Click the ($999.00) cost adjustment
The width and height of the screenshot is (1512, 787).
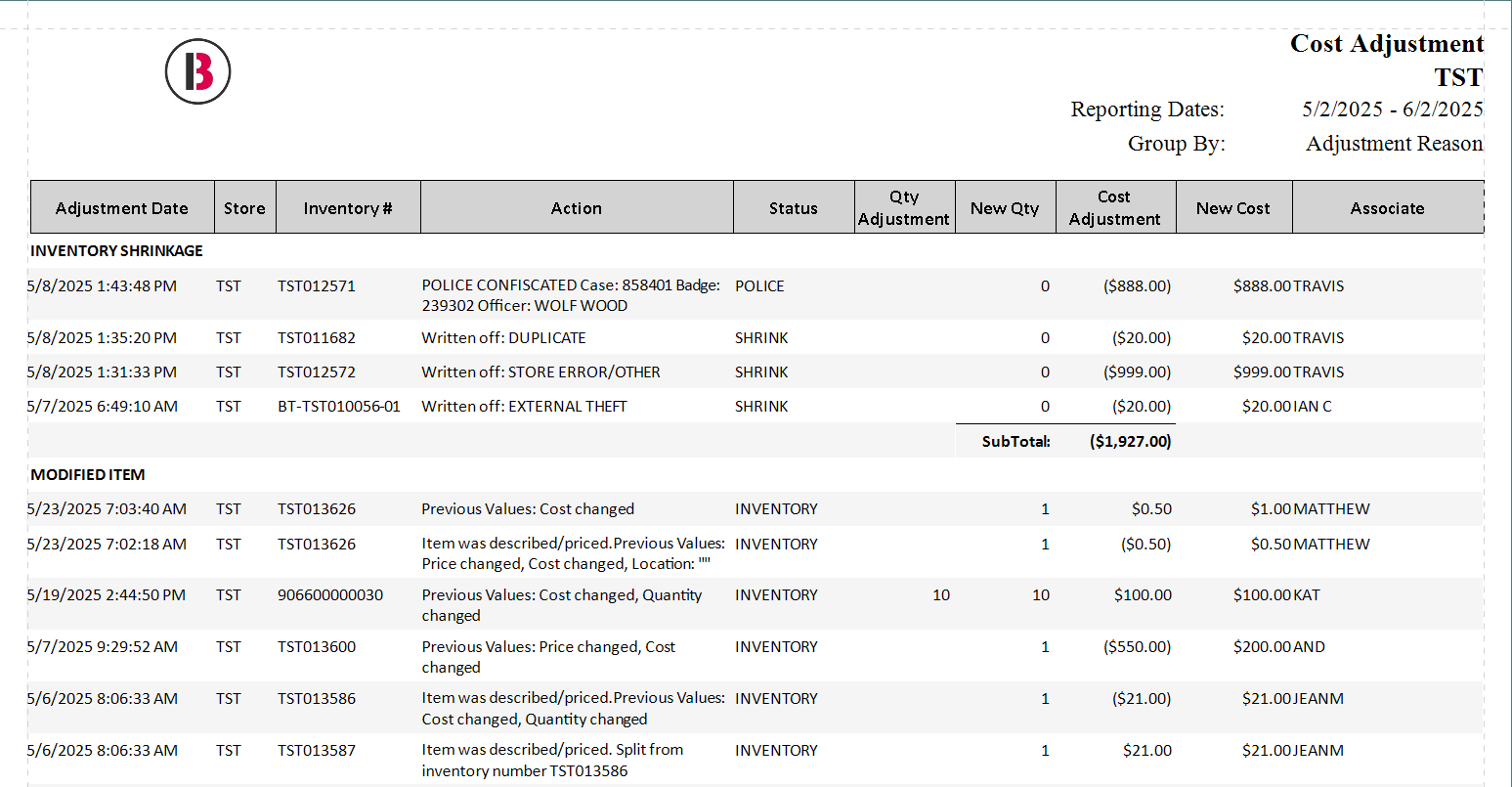[1137, 372]
